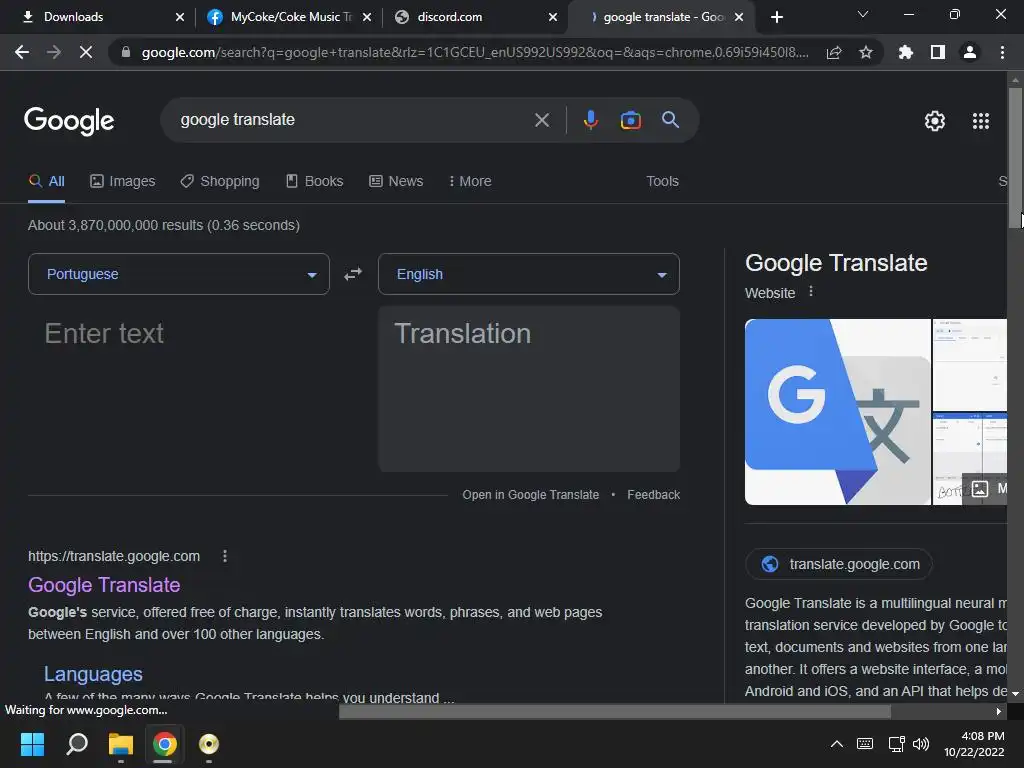1024x768 pixels.
Task: Close the discord.com tab
Action: tap(552, 17)
